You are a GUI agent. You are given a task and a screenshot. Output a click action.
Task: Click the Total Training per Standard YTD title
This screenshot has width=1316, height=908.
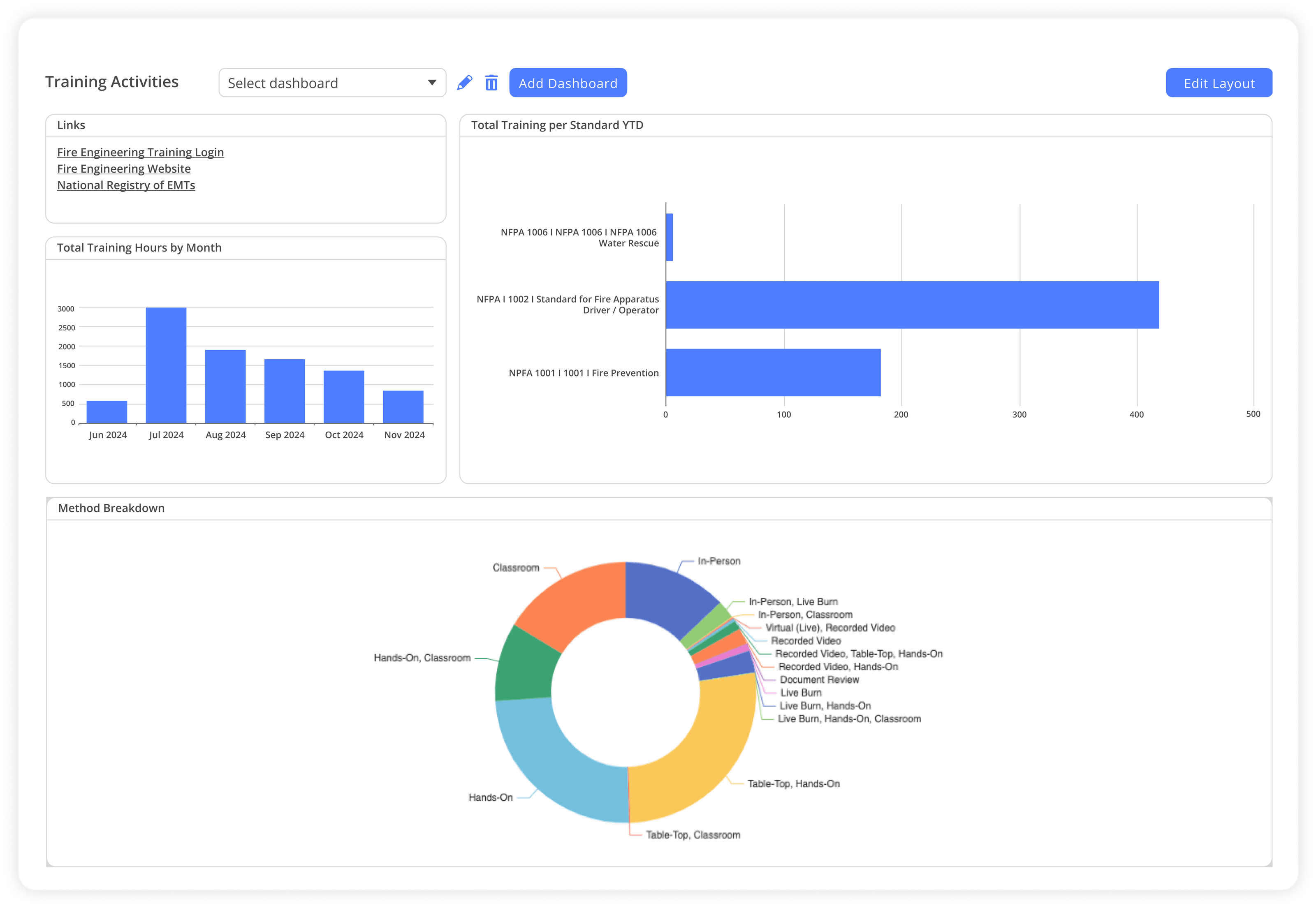557,125
